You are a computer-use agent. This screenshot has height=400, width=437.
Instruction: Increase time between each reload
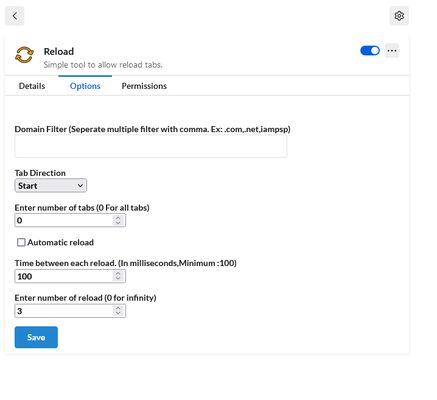(x=118, y=273)
